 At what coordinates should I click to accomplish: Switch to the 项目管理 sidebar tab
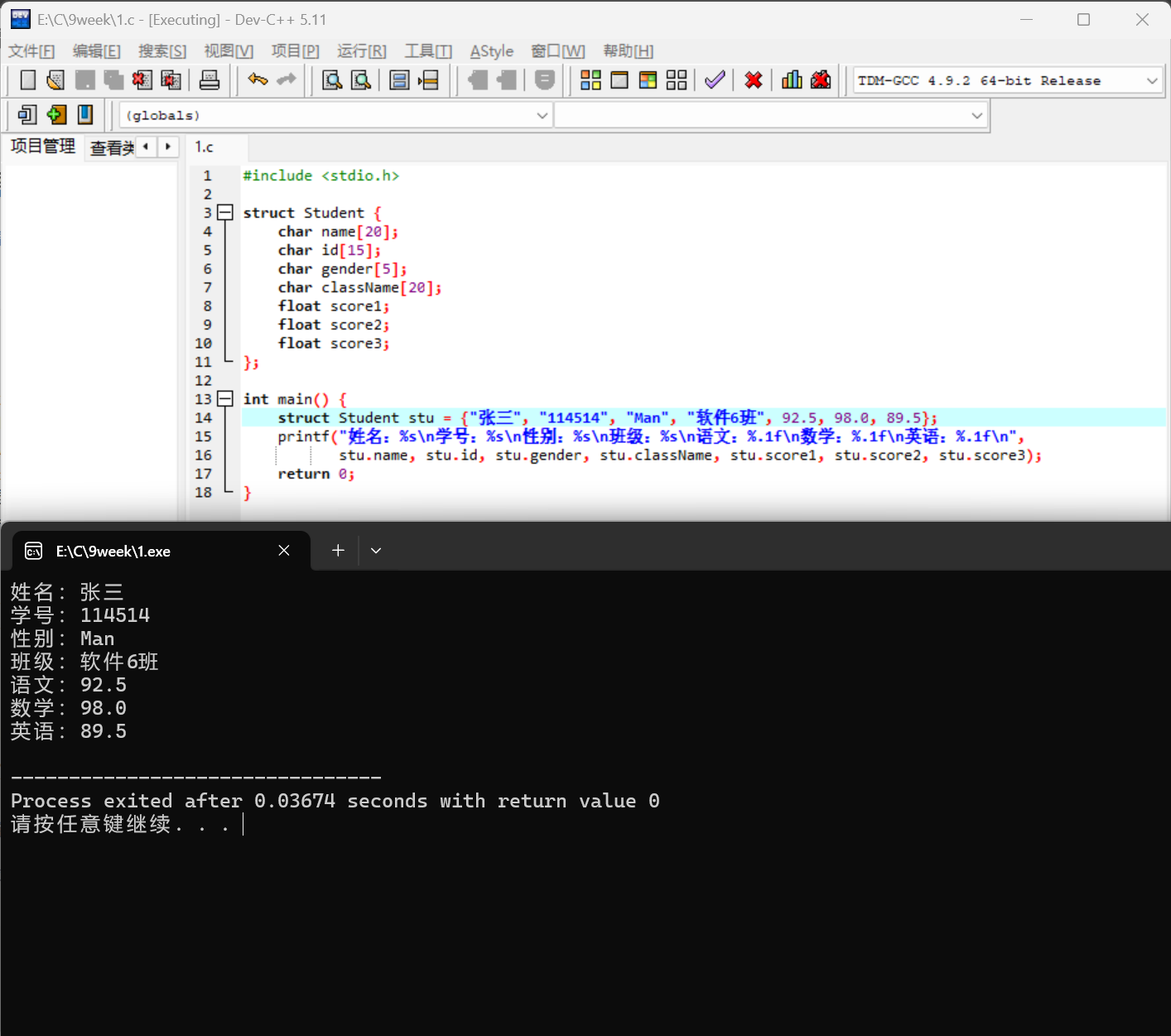coord(42,147)
